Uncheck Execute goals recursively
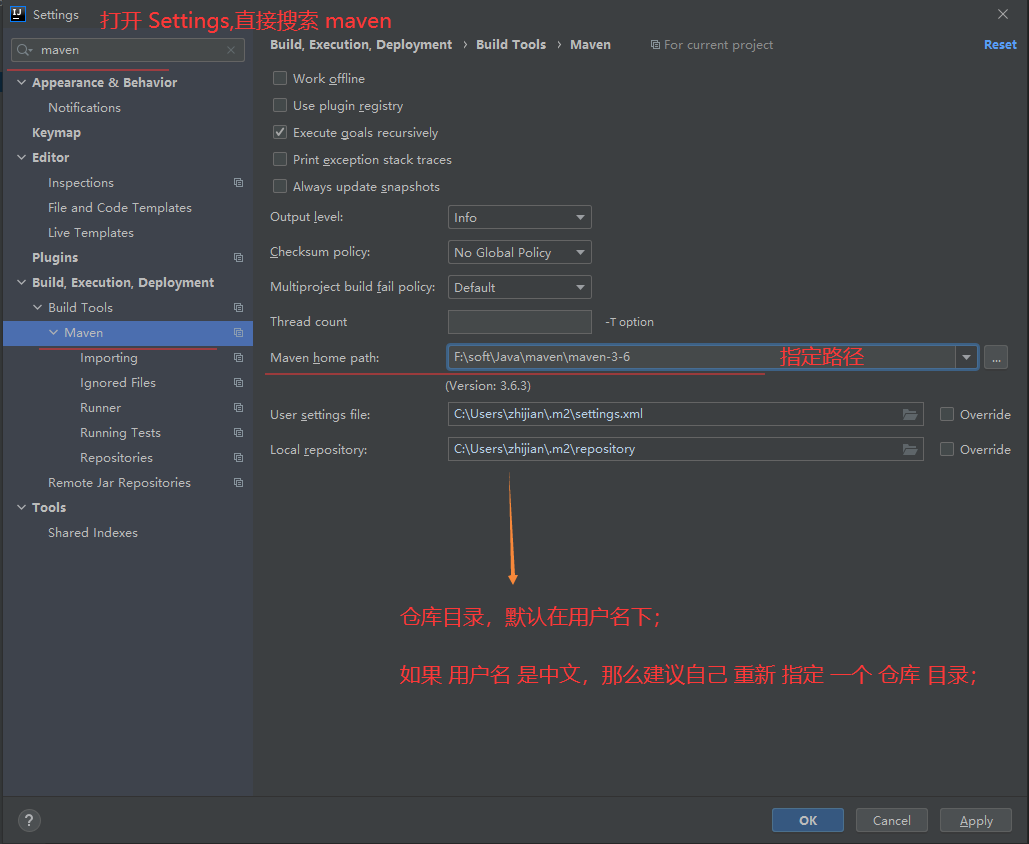The width and height of the screenshot is (1029, 844). pos(280,132)
